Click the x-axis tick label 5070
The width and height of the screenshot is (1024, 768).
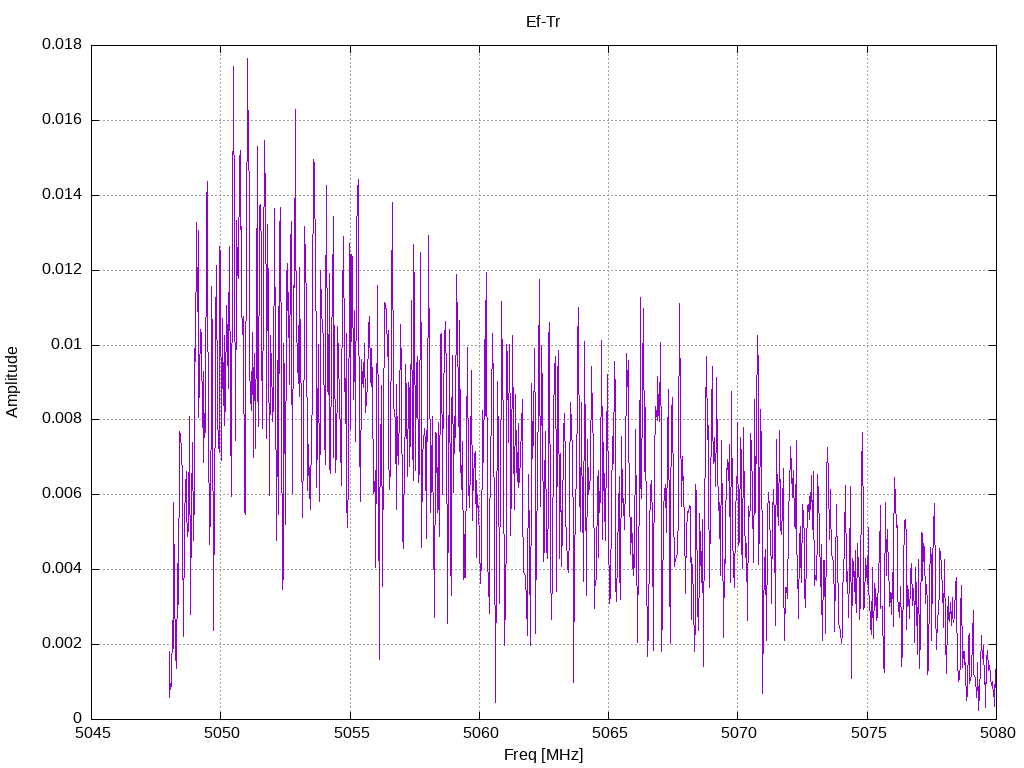click(739, 733)
